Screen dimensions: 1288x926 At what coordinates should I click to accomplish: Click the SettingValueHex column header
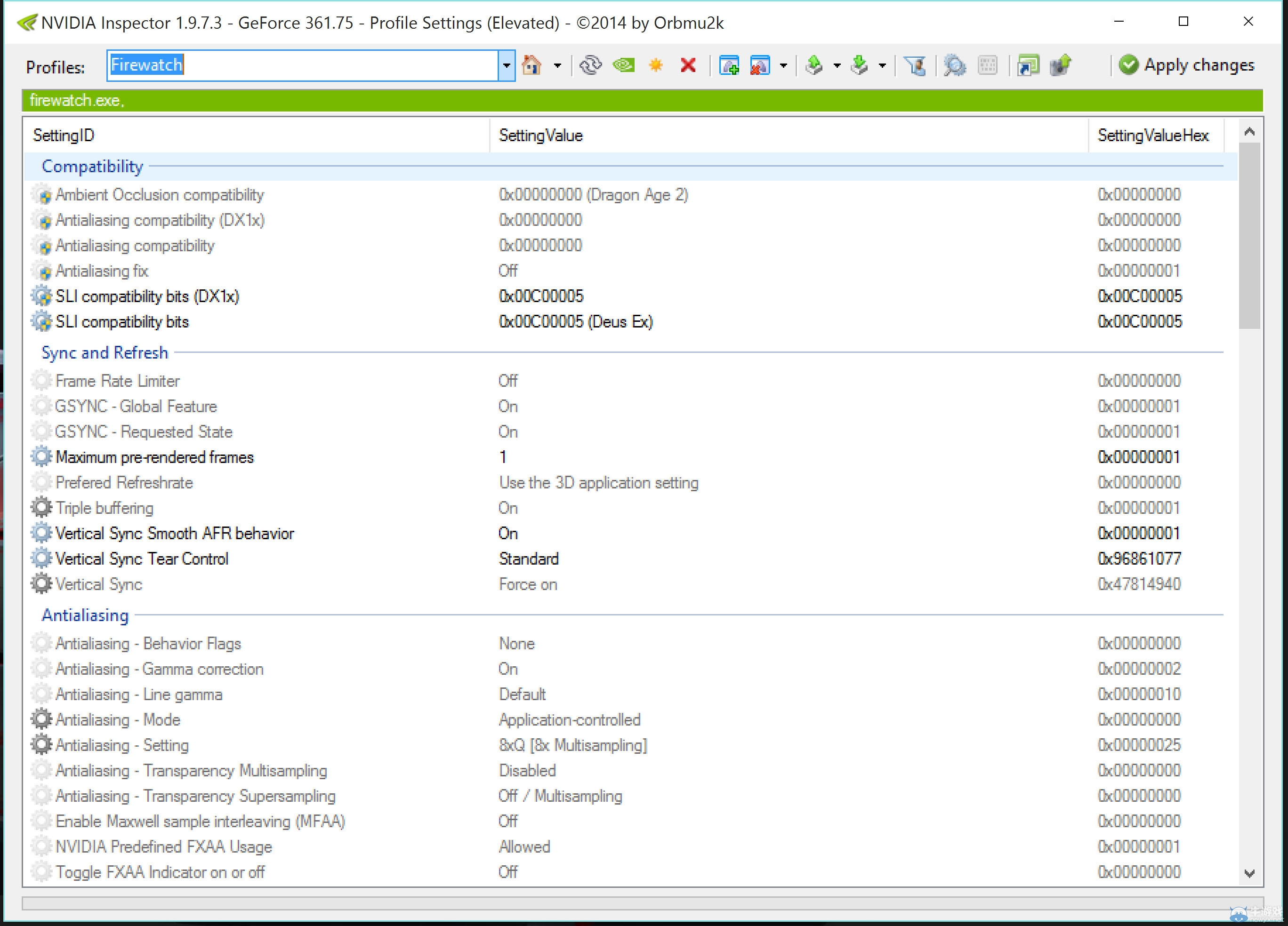[1156, 135]
